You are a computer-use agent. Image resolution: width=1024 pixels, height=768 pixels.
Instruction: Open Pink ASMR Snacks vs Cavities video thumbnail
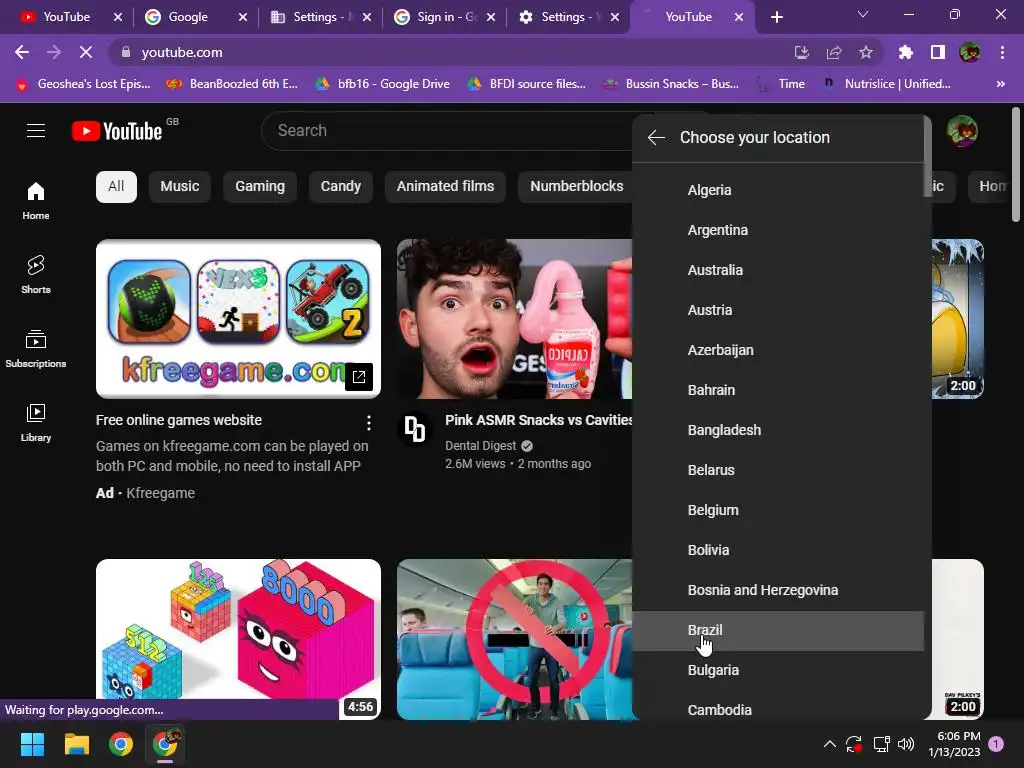click(x=515, y=319)
